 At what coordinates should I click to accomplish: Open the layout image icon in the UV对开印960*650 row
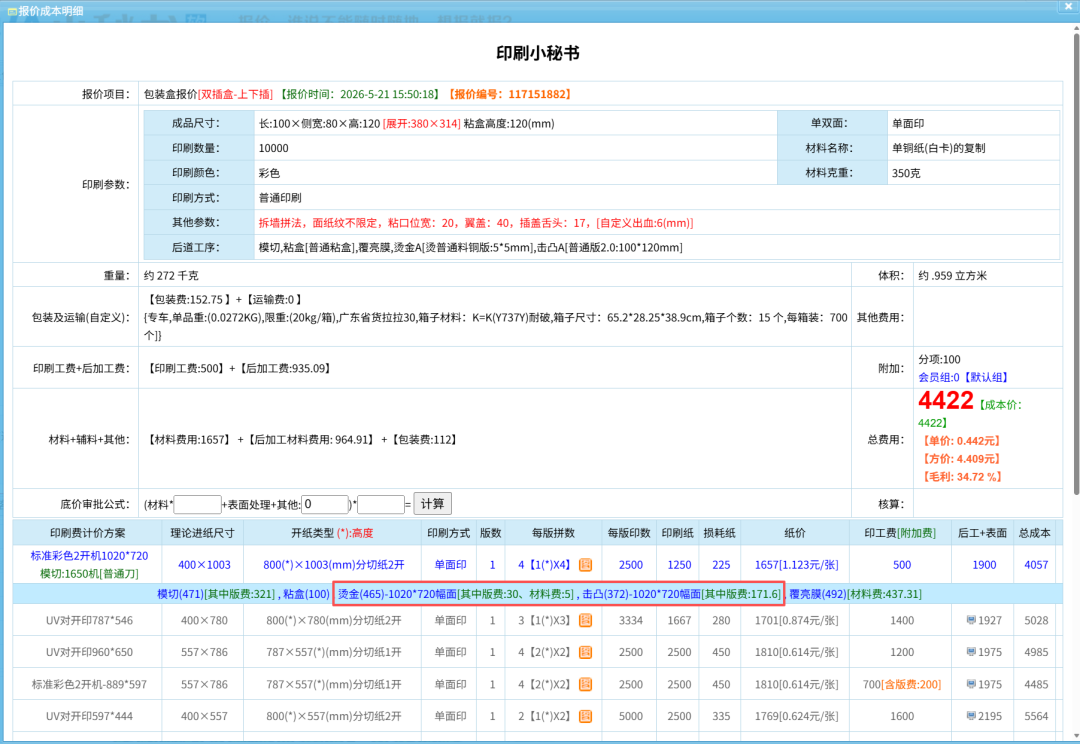click(585, 652)
